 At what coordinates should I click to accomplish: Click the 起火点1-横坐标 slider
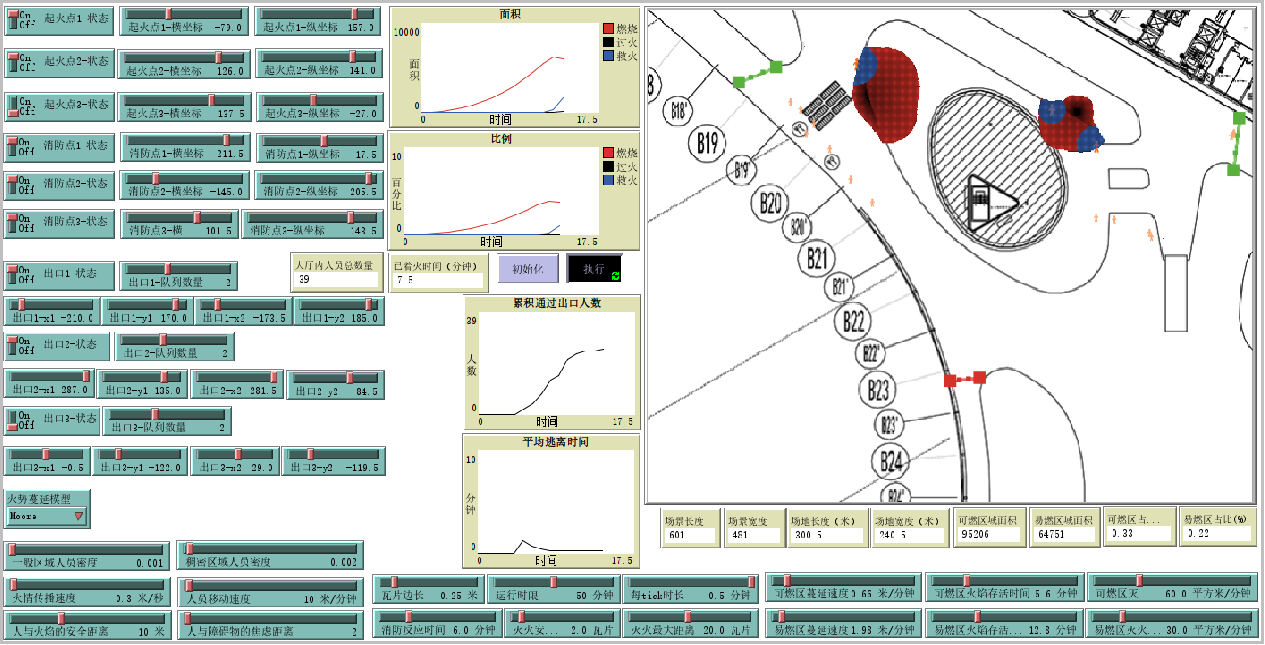(185, 21)
